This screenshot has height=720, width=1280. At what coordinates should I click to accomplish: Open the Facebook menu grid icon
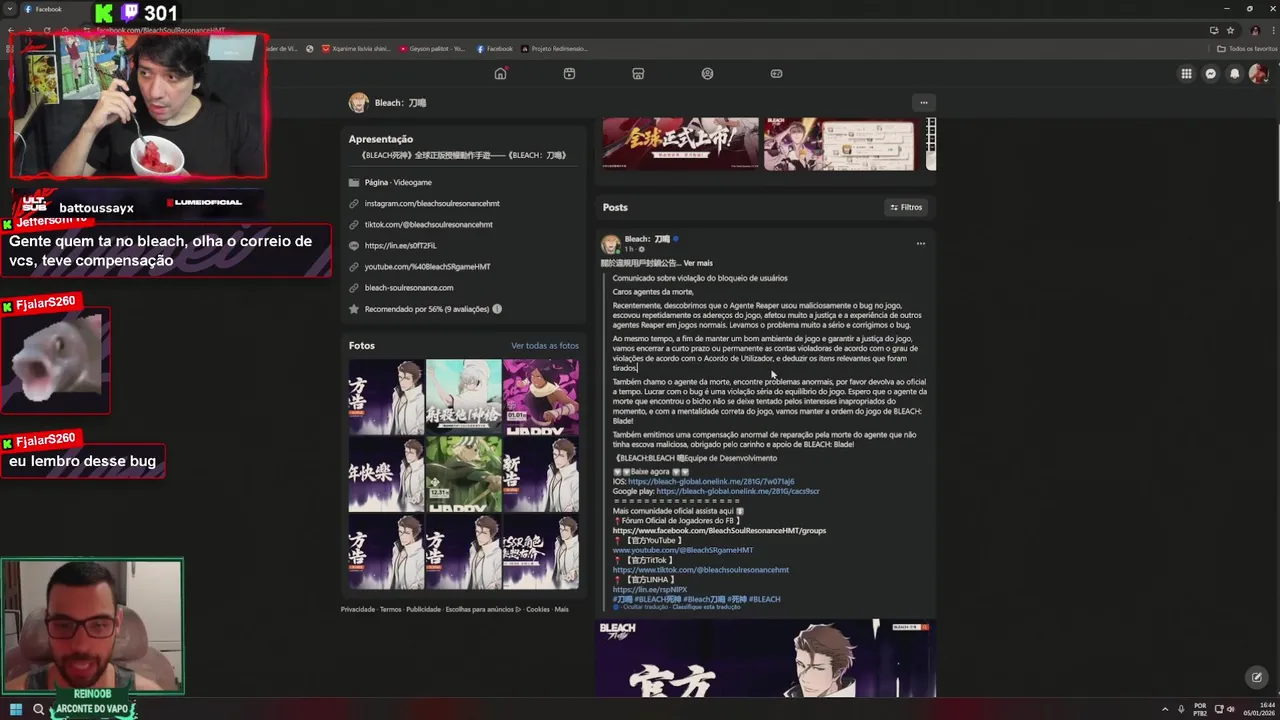pos(1186,73)
